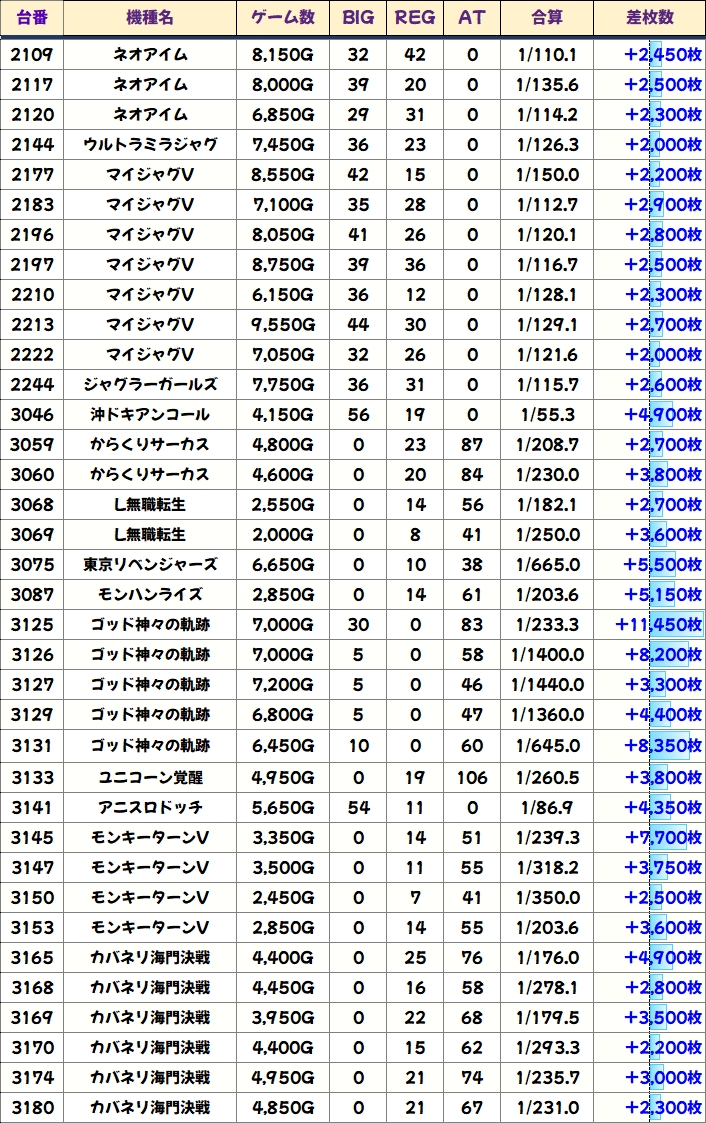Click machine number 3180 in last row
Screen dimensions: 706x1123
[32, 1107]
